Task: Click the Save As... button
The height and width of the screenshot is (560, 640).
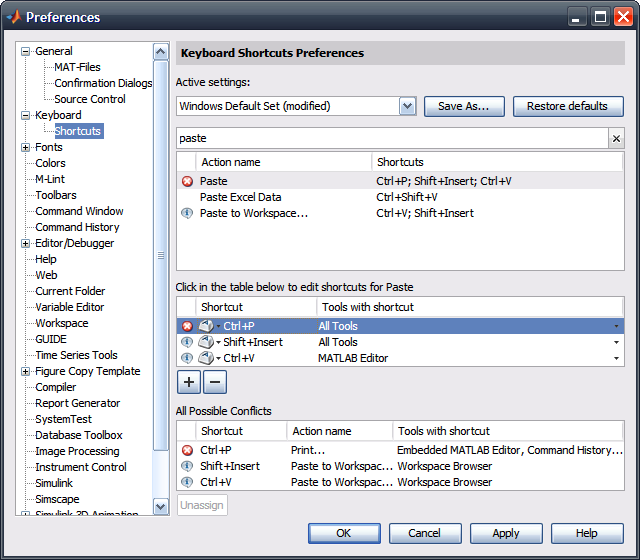Action: point(463,106)
